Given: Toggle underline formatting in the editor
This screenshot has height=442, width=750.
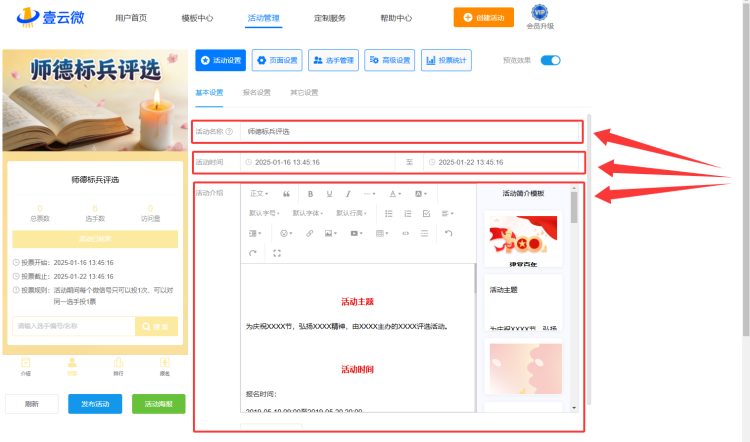Looking at the screenshot, I should 329,194.
